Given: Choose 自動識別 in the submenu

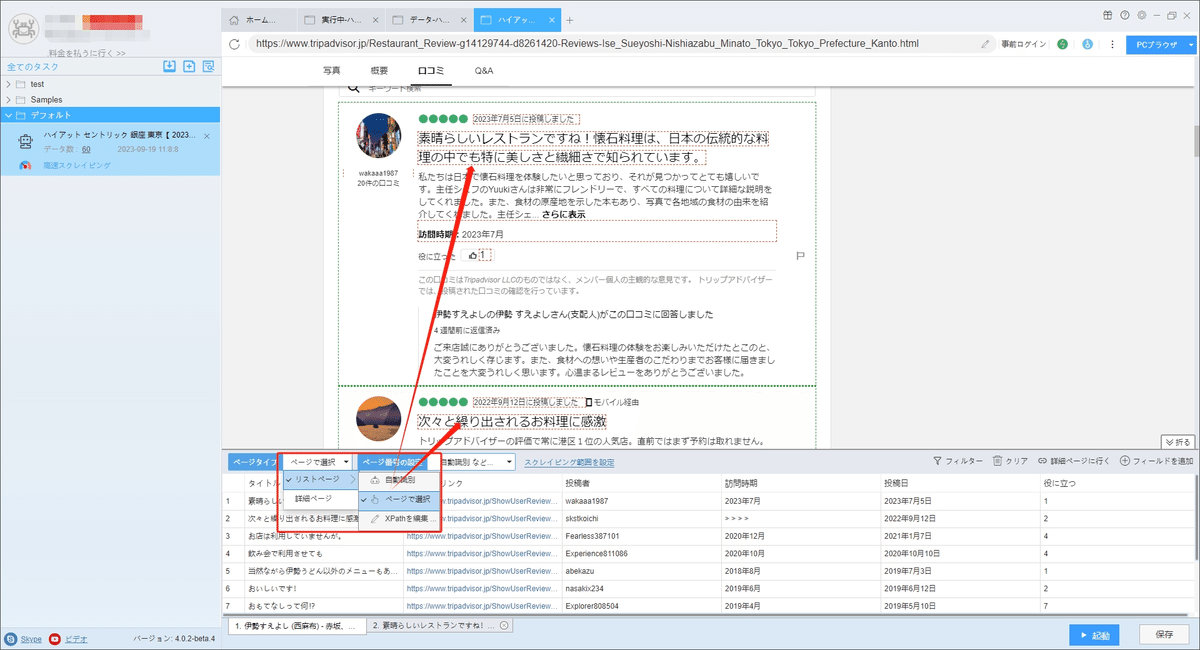Looking at the screenshot, I should [x=398, y=480].
